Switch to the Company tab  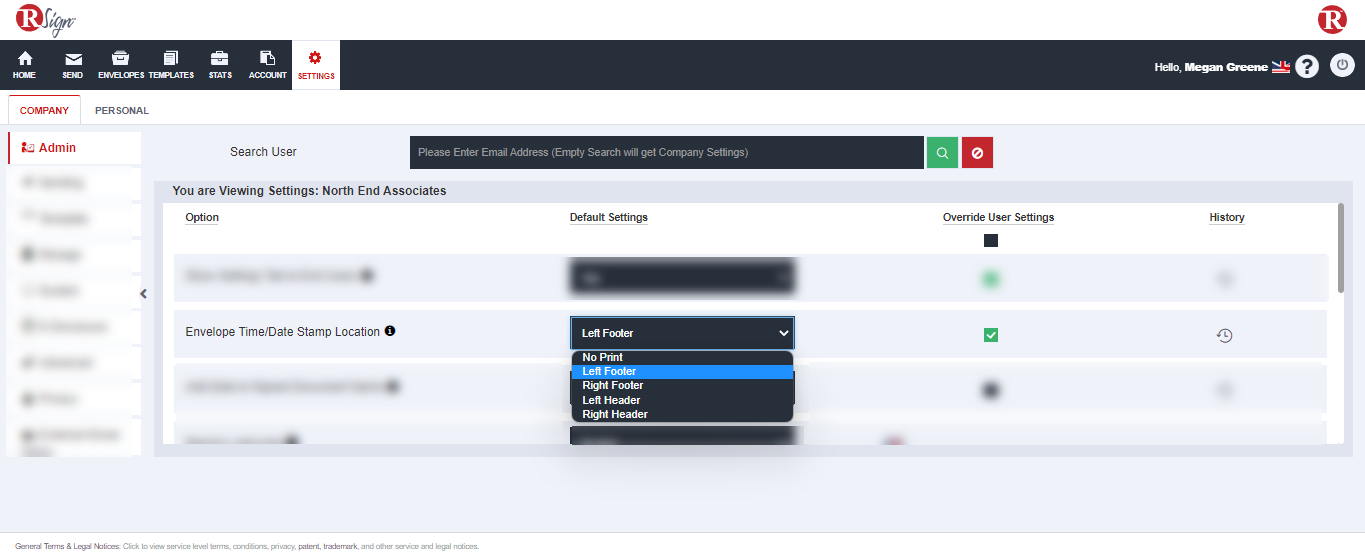coord(44,111)
